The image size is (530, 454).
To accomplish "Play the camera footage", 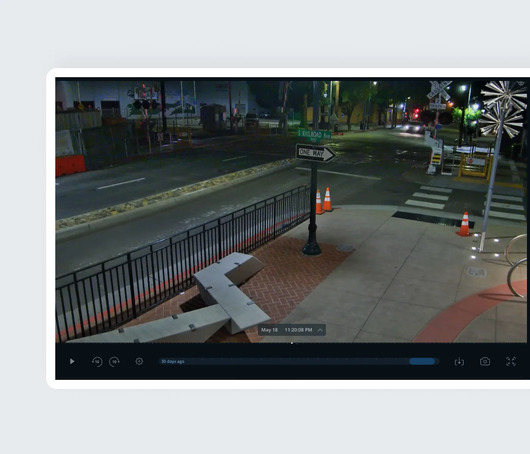I will (72, 361).
